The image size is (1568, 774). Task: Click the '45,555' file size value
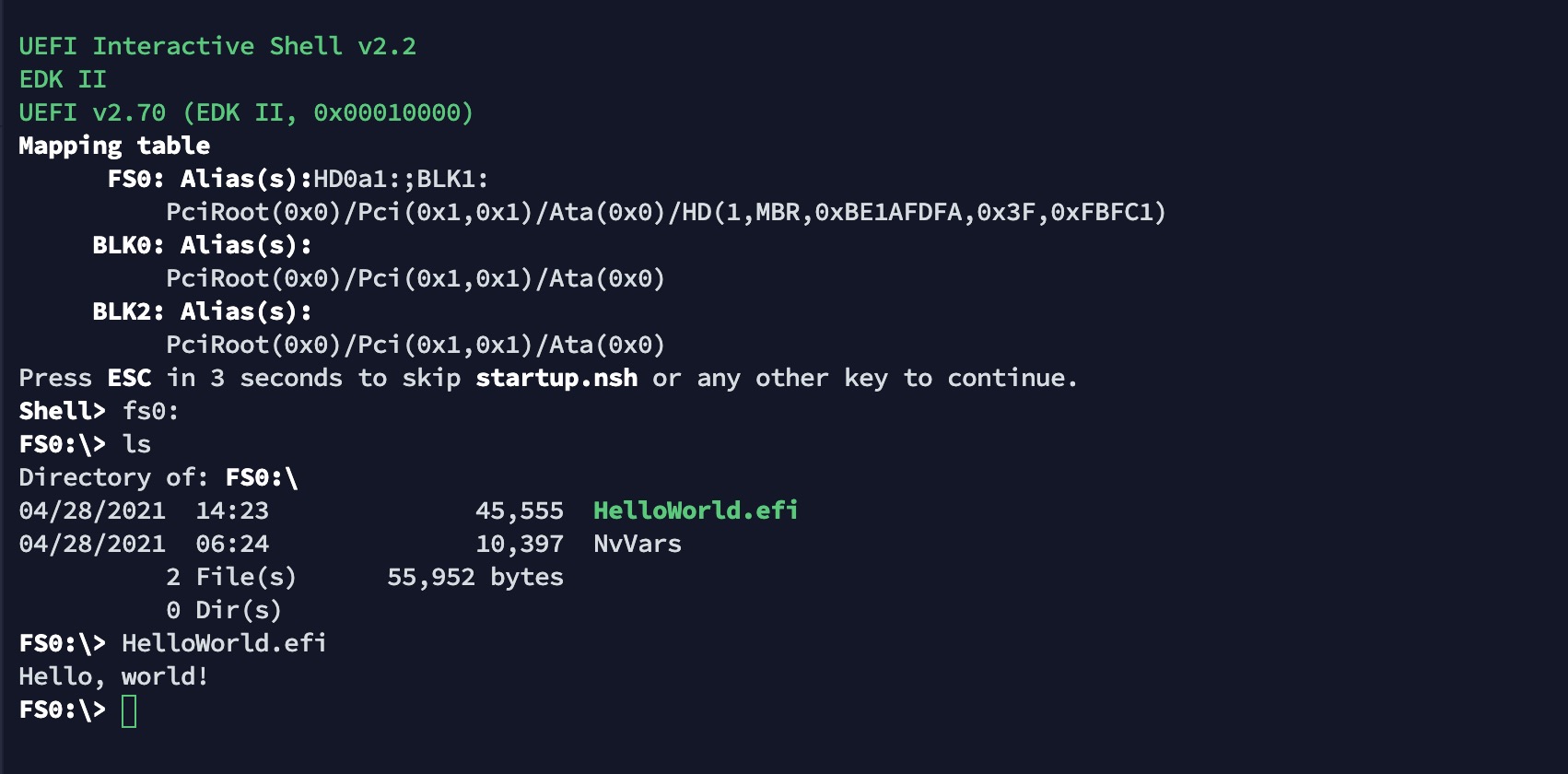(519, 510)
